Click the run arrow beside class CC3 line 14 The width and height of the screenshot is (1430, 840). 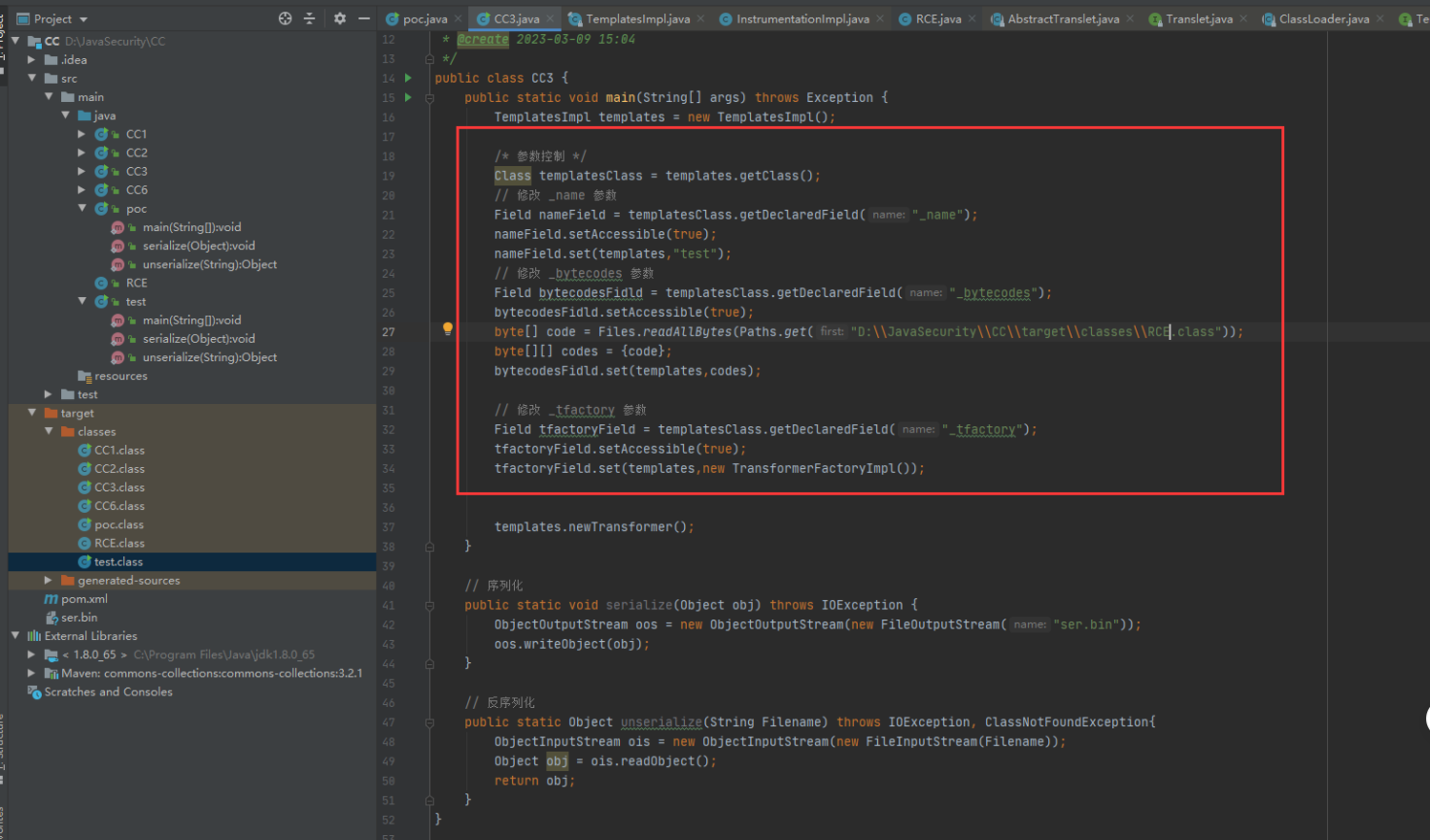click(x=408, y=78)
